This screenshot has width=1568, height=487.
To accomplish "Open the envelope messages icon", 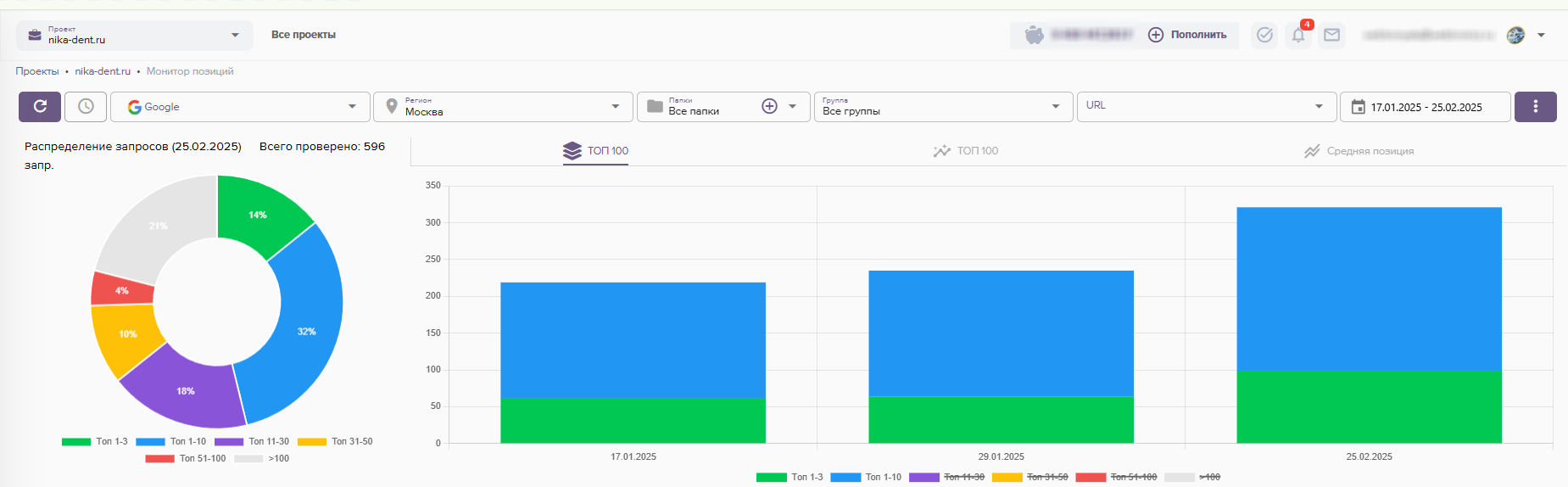I will pyautogui.click(x=1331, y=35).
